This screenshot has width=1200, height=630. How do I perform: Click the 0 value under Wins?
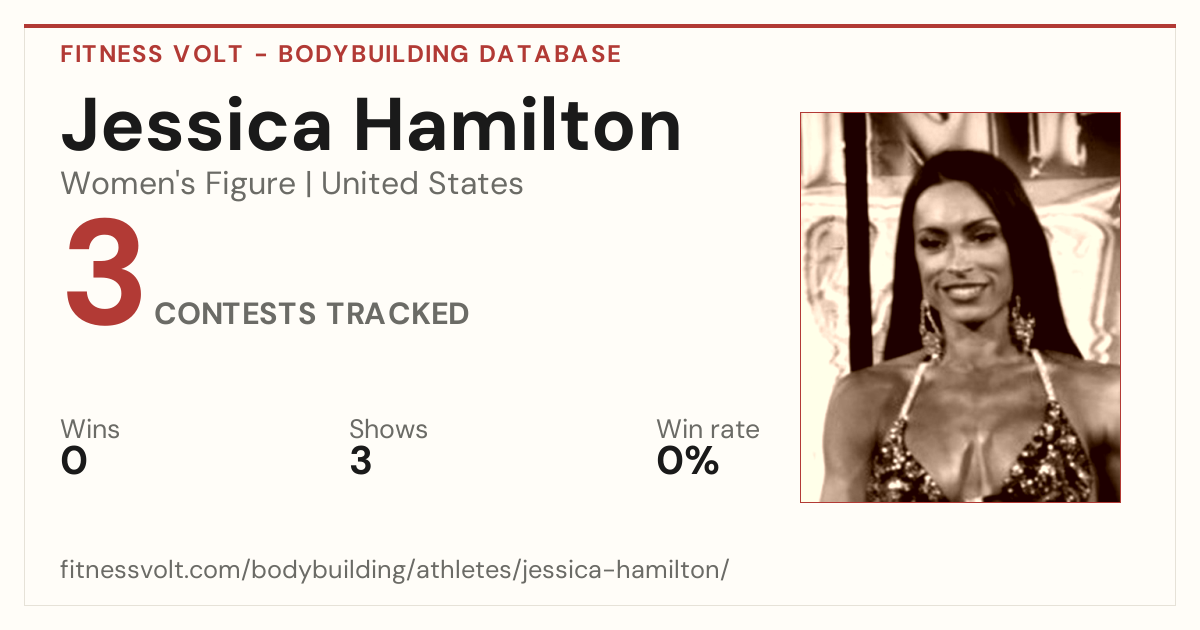click(x=74, y=461)
